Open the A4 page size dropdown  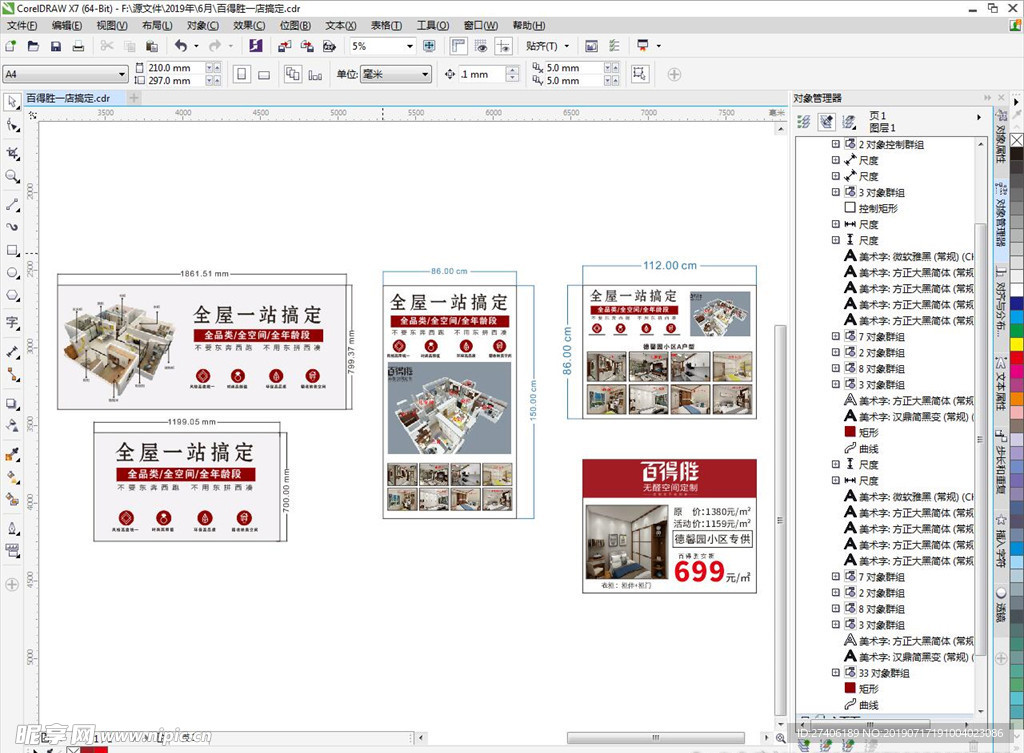[121, 74]
